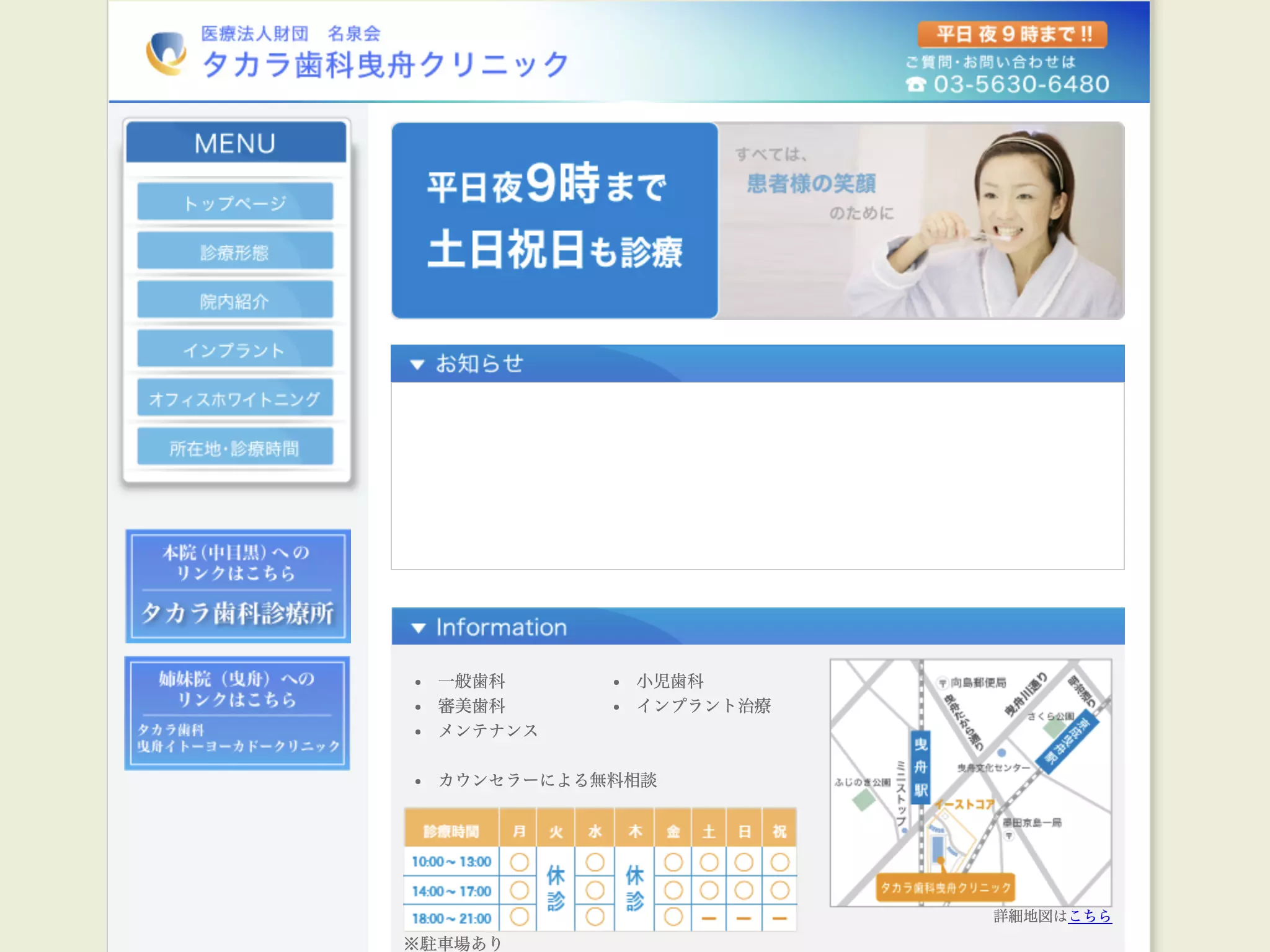
Task: Click the こちら detailed map link
Action: tap(1090, 915)
